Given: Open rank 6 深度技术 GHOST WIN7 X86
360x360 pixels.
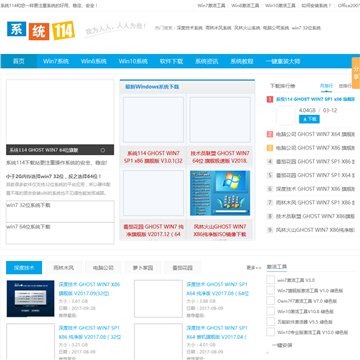Looking at the screenshot, I should (x=315, y=189).
